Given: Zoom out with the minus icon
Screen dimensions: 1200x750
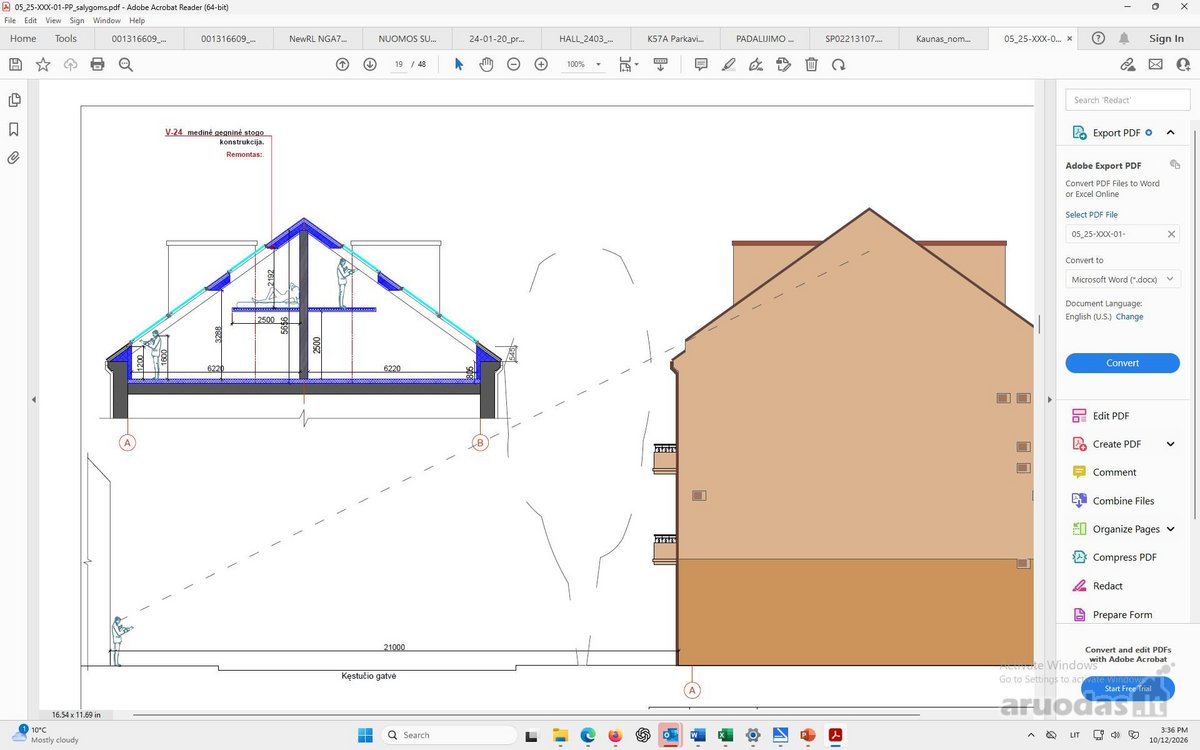Looking at the screenshot, I should (x=514, y=64).
